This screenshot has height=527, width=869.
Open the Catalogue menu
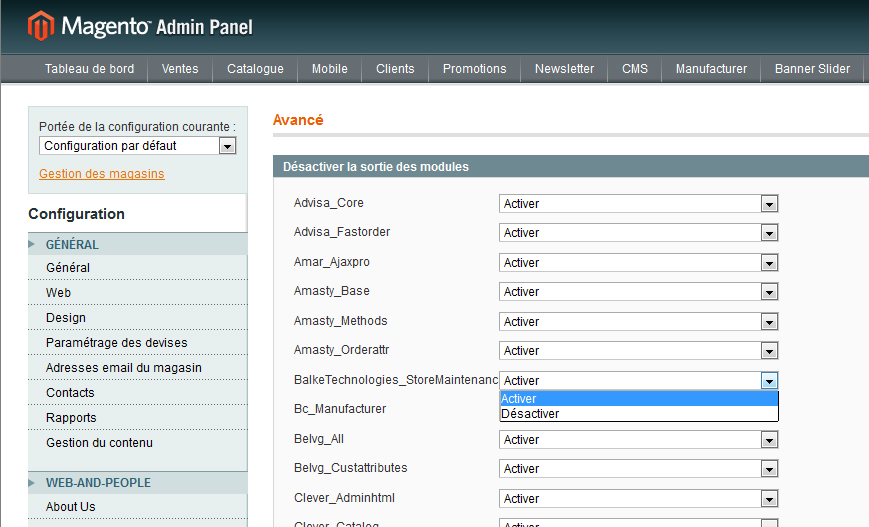(x=255, y=69)
